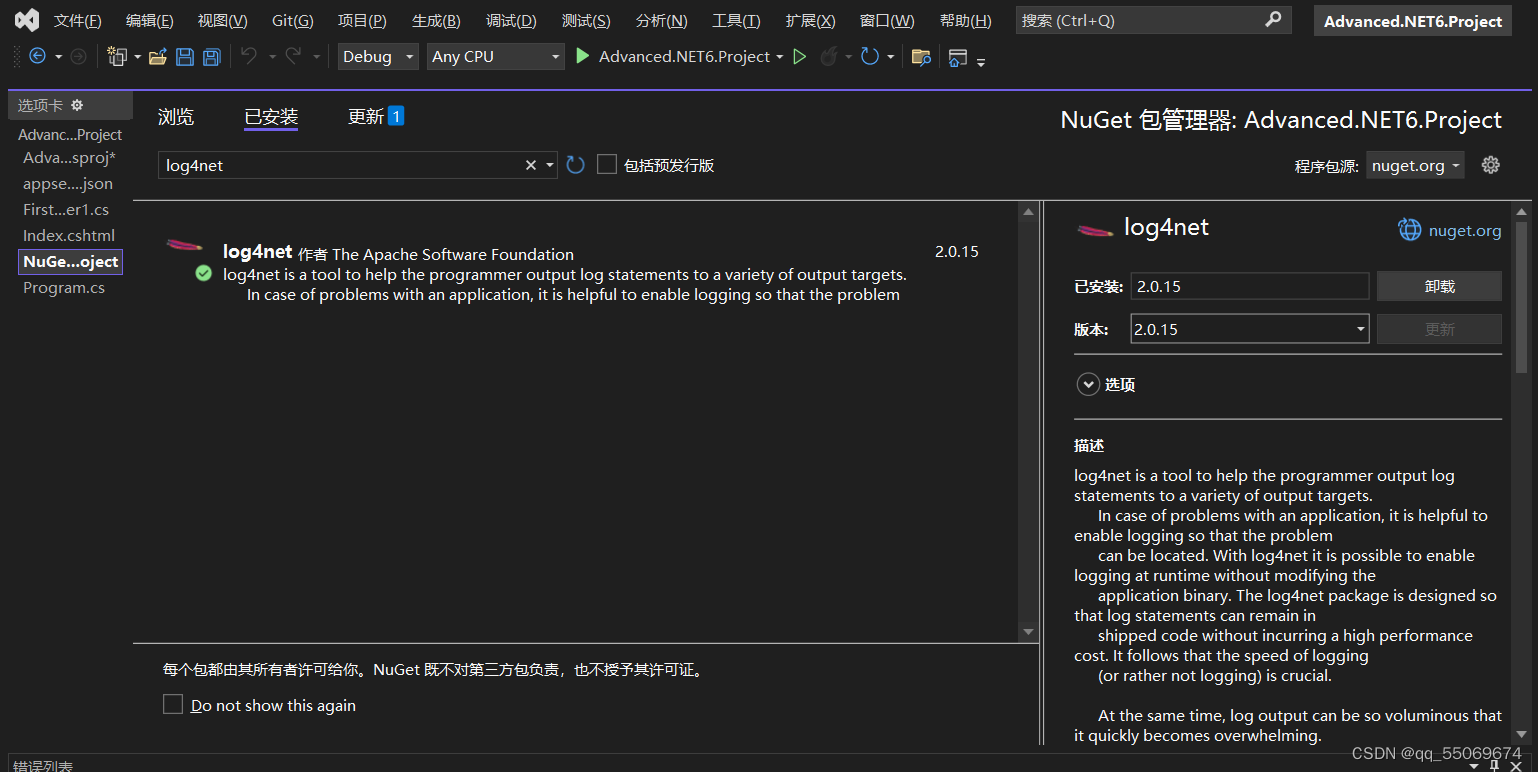Start debugging with the green Run button

[583, 56]
